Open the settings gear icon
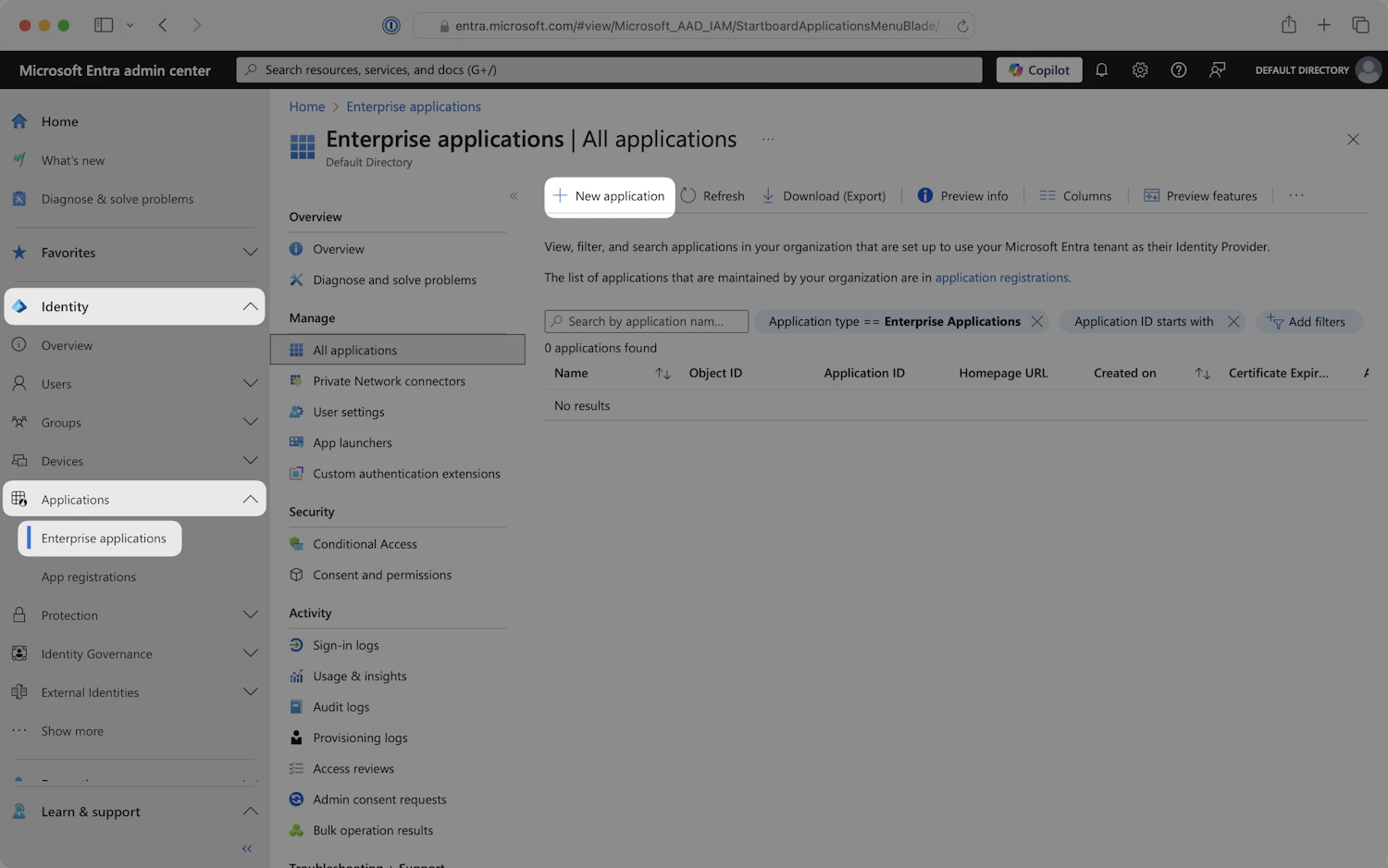 pos(1140,70)
